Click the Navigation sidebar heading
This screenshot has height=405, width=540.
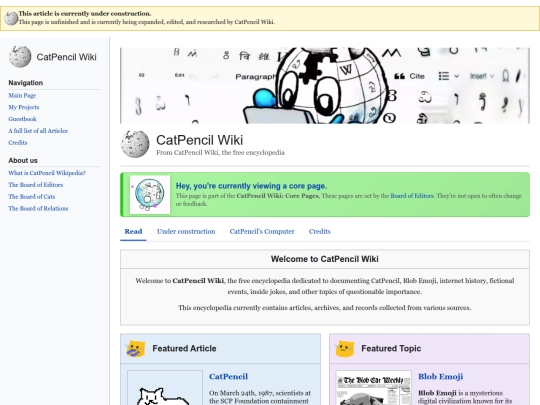coord(26,83)
